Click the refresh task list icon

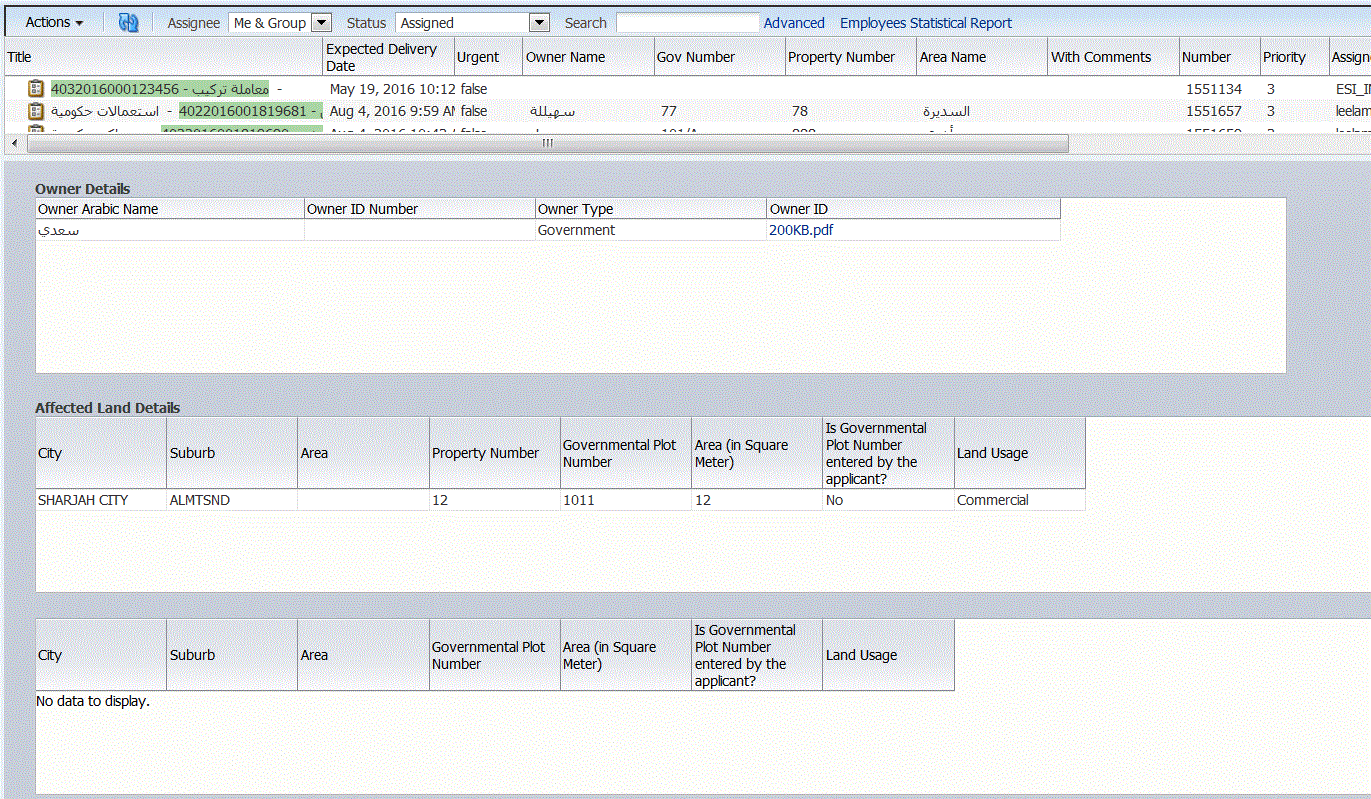(x=128, y=22)
